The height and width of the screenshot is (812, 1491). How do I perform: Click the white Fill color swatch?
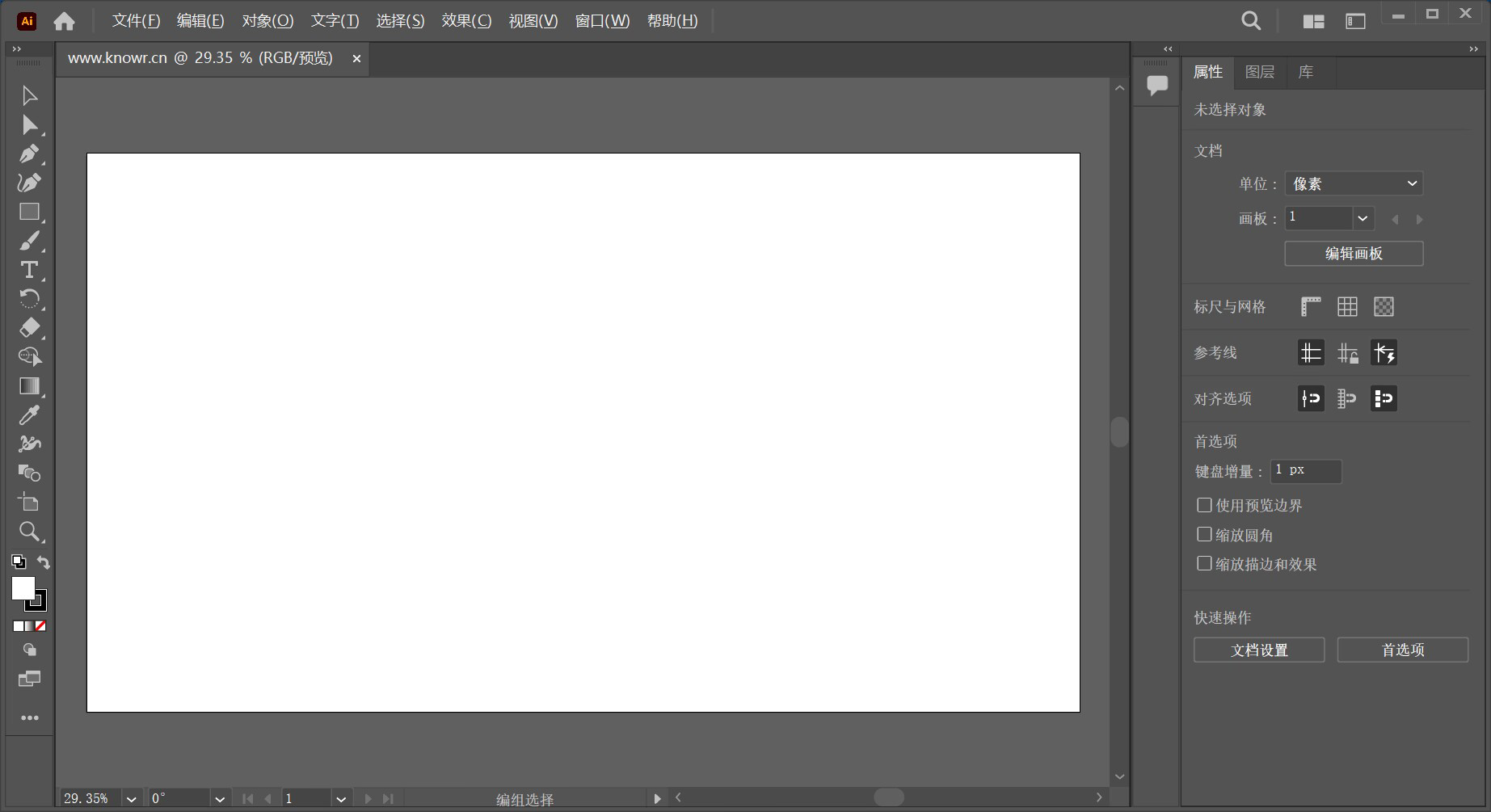tap(23, 588)
